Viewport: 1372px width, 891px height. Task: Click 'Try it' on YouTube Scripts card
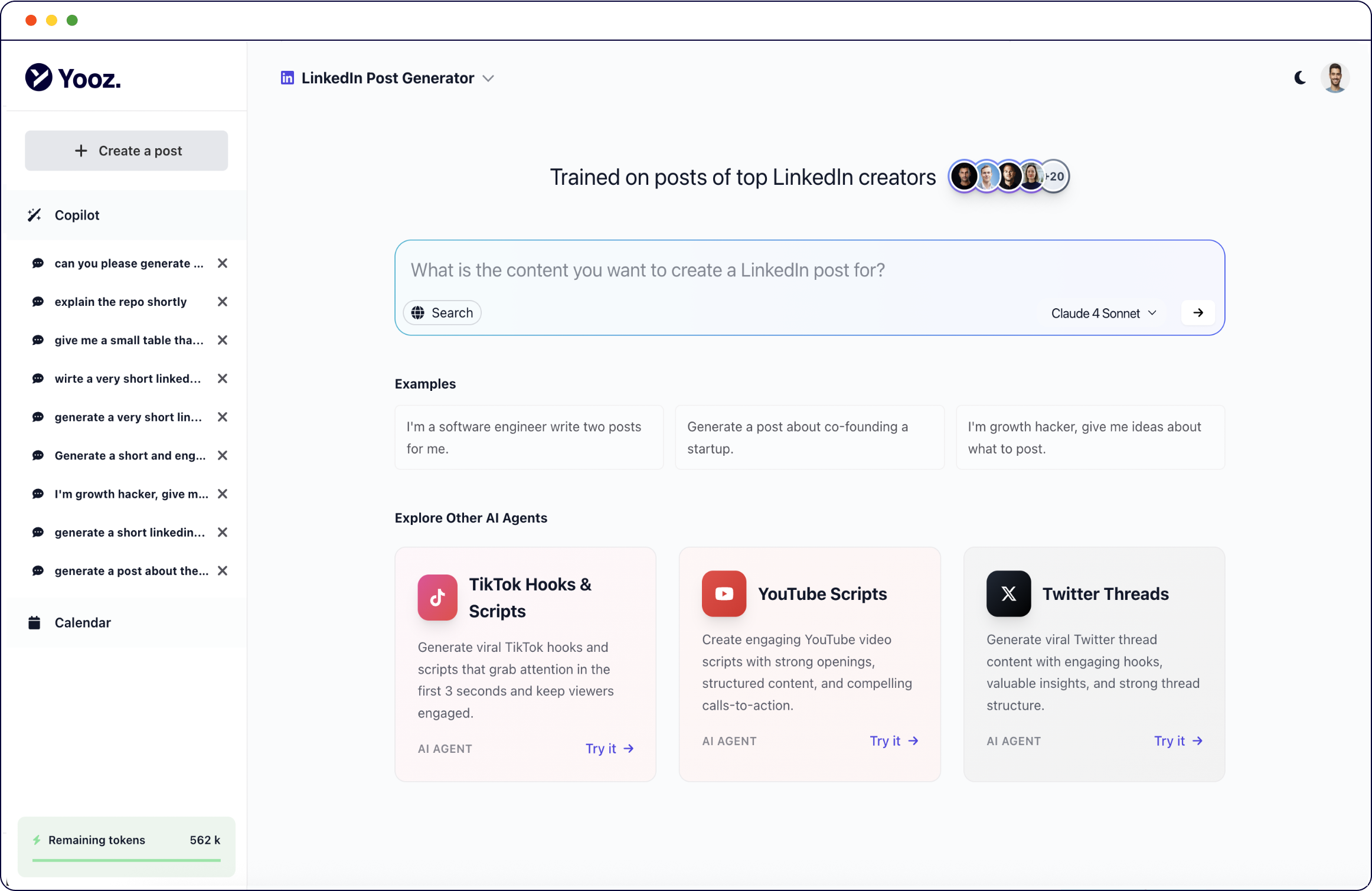point(894,740)
